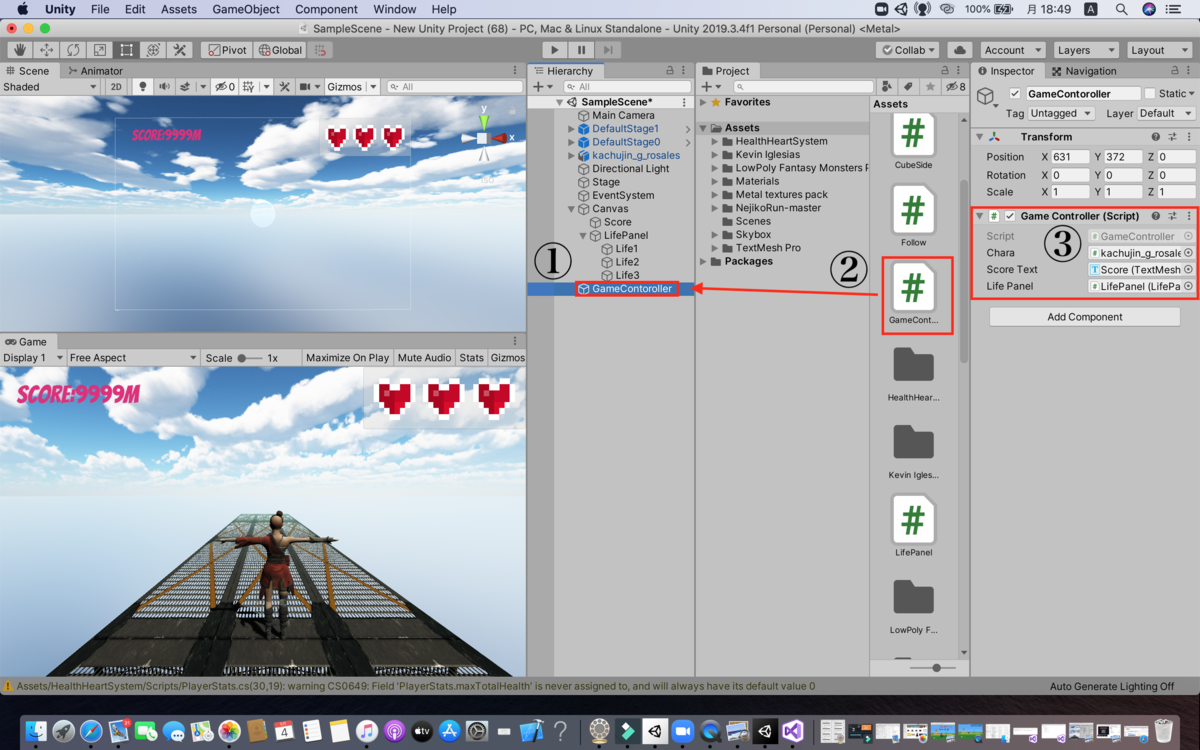This screenshot has height=750, width=1200.
Task: Select the Rotate tool
Action: click(x=73, y=50)
